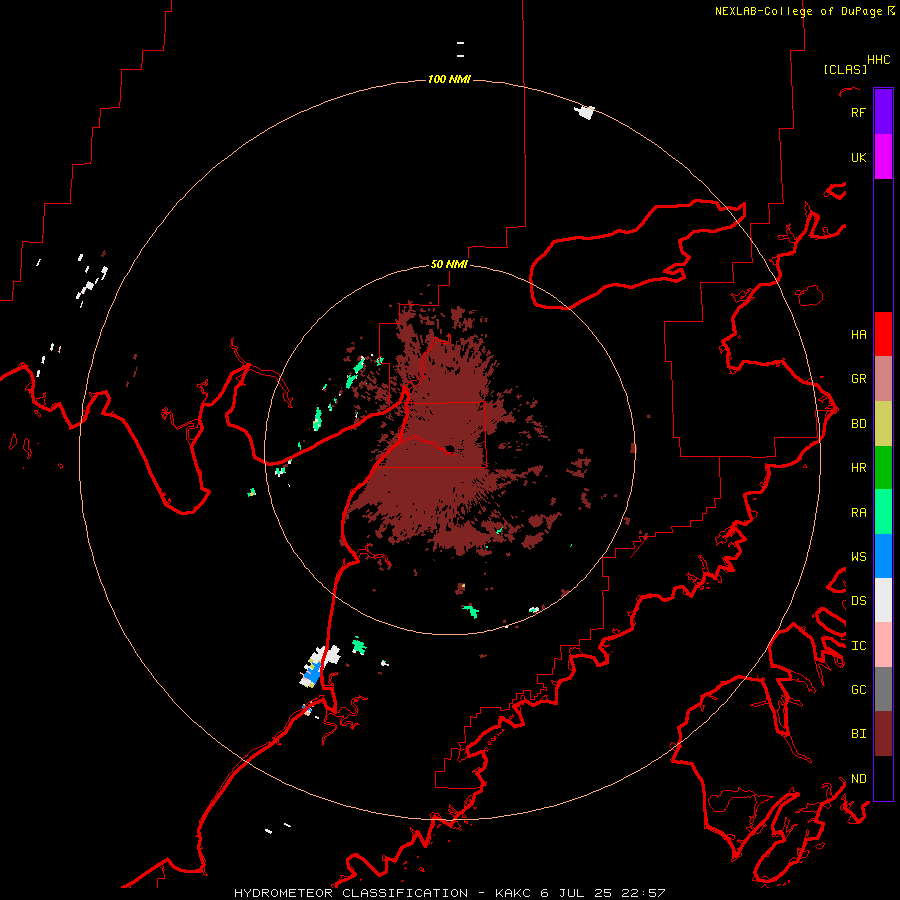Click the GR pink-brown legend swatch
The height and width of the screenshot is (900, 900).
click(883, 379)
